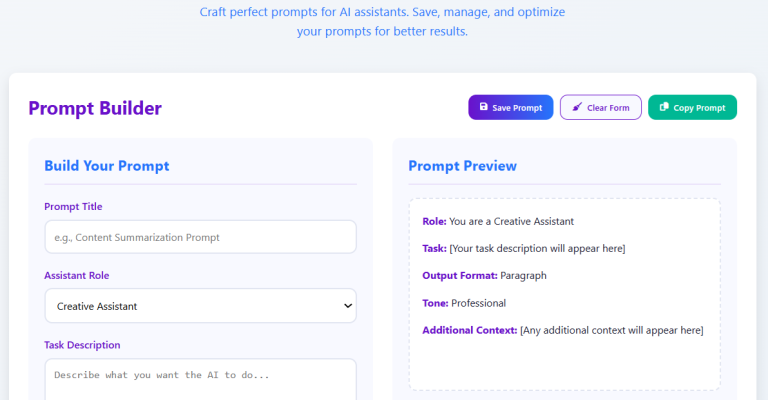Click the Task Description label
Viewport: 768px width, 400px height.
(x=82, y=345)
